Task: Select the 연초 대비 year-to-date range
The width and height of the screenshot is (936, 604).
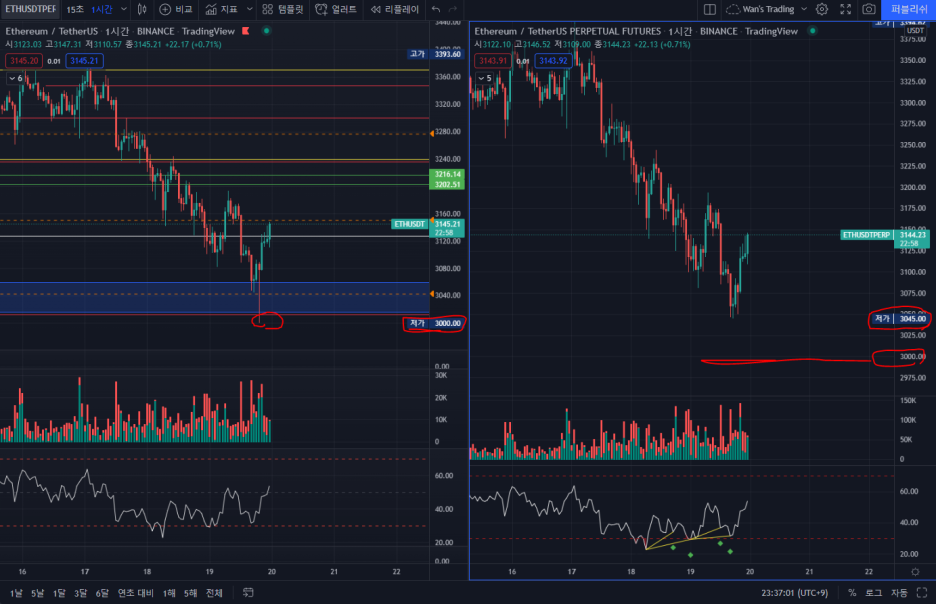Action: 136,593
